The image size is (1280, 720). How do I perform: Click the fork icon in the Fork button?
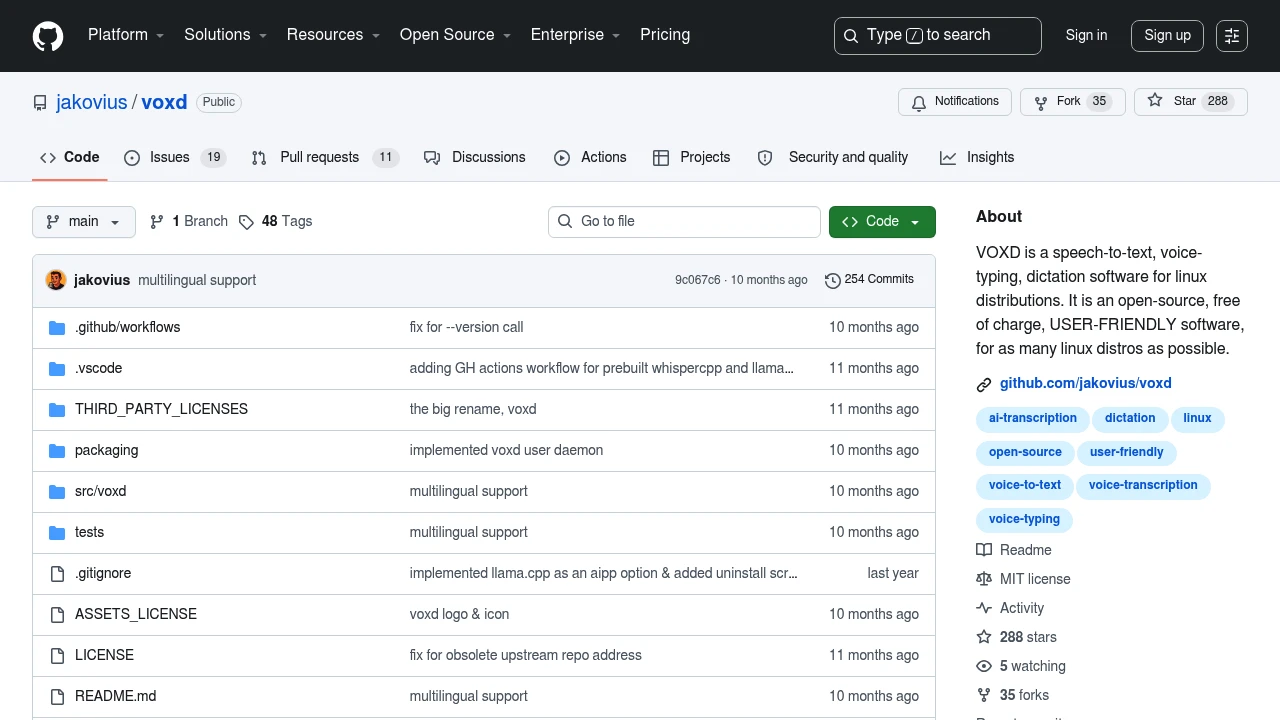click(1041, 102)
